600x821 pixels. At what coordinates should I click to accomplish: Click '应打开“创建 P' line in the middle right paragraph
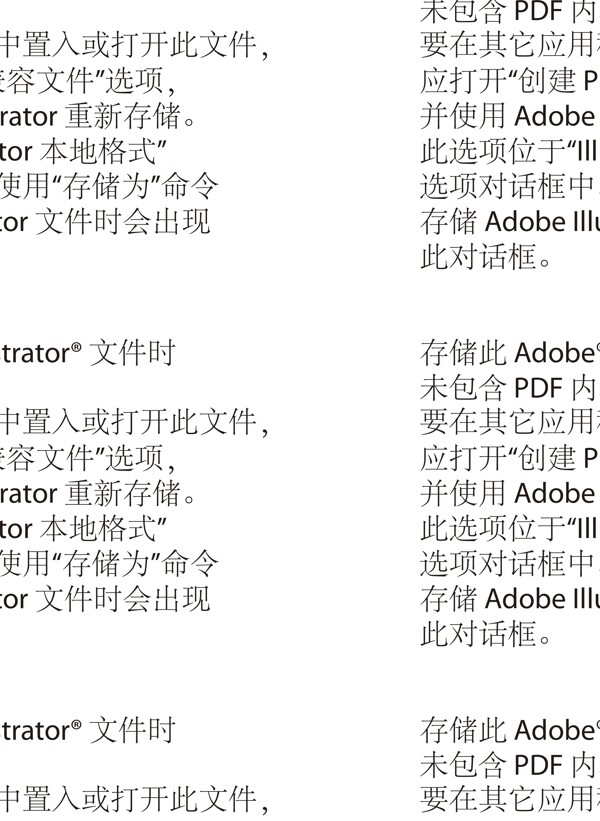(510, 458)
